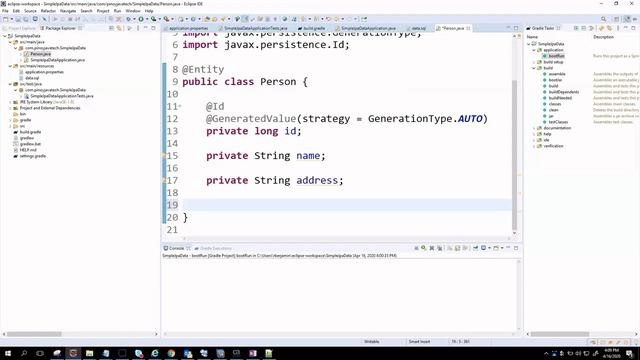Image resolution: width=640 pixels, height=360 pixels.
Task: Click Remove Launch icon in Console toolbar
Action: click(x=432, y=248)
